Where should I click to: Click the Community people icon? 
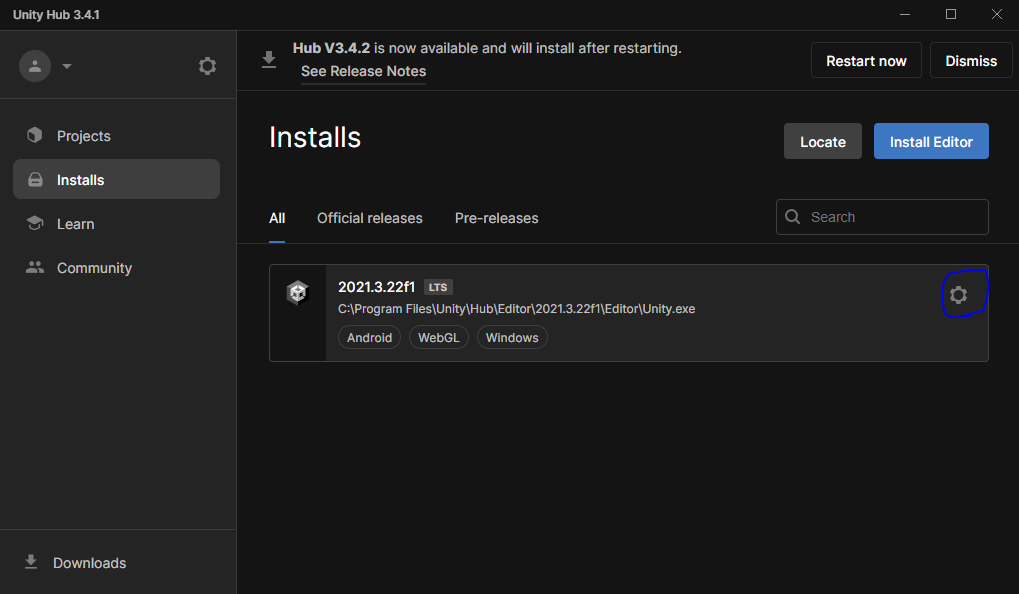point(35,267)
